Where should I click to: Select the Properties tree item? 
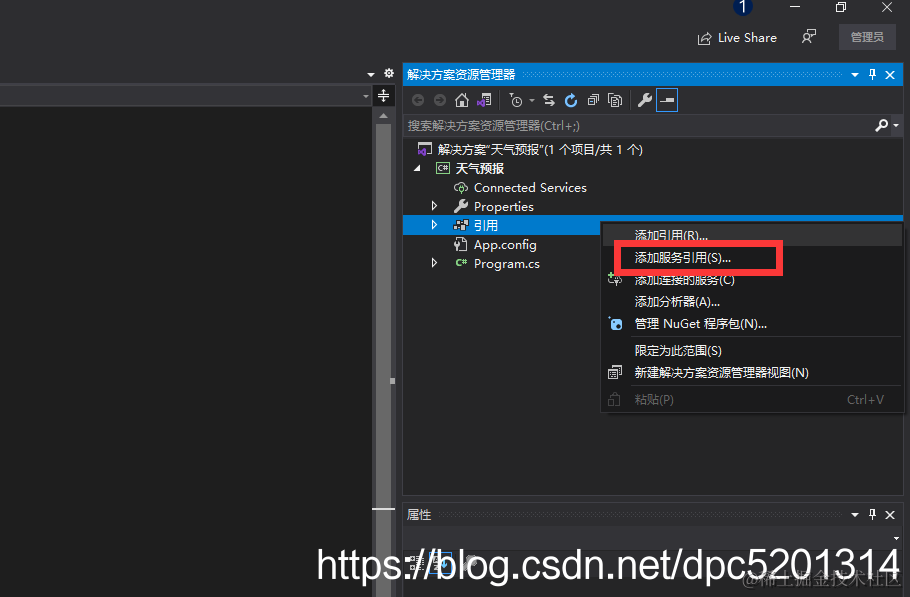pos(503,207)
